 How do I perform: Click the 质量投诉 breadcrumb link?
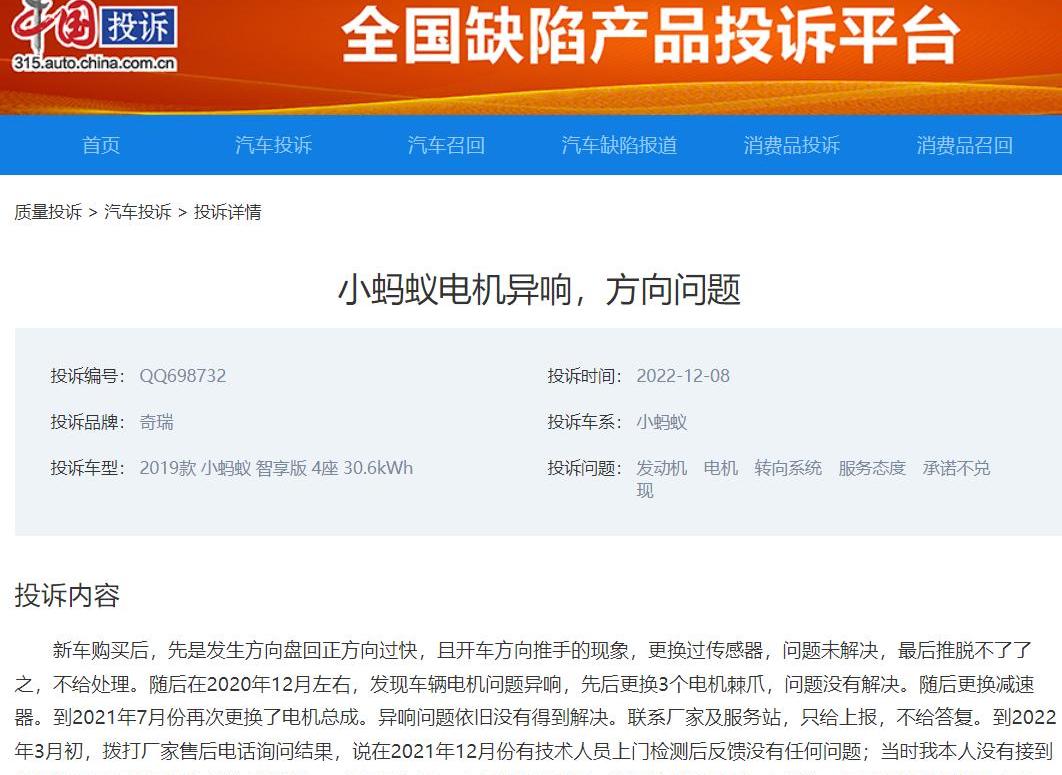pos(48,212)
